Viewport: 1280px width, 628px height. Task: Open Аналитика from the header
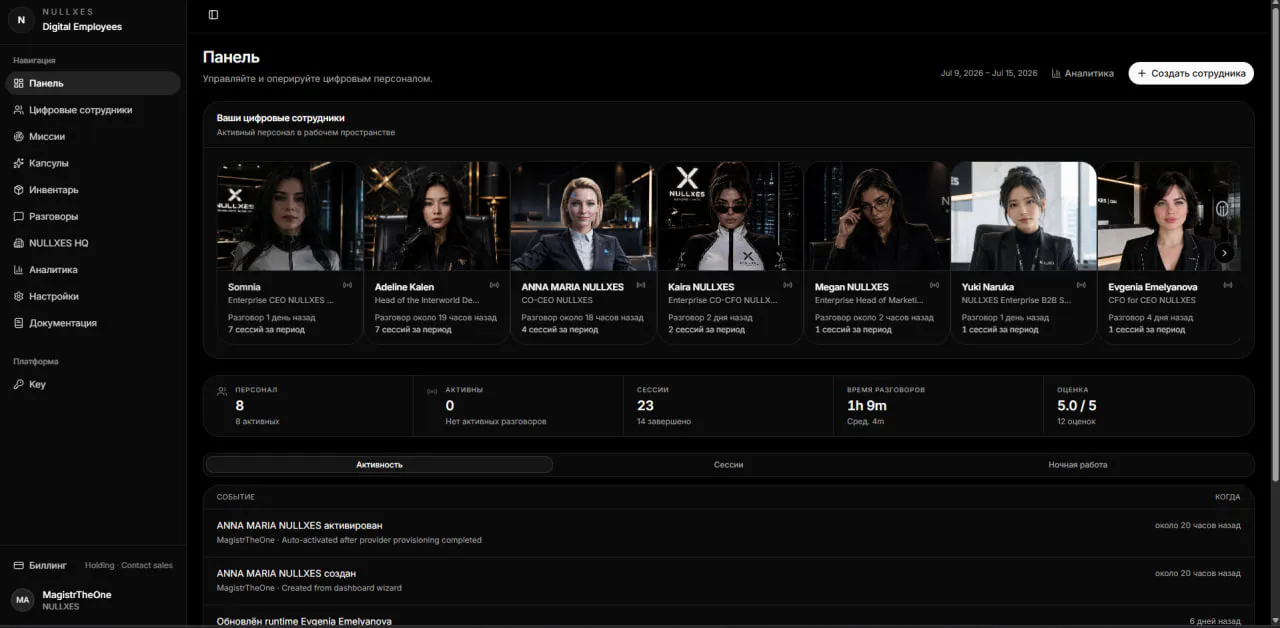(1082, 73)
